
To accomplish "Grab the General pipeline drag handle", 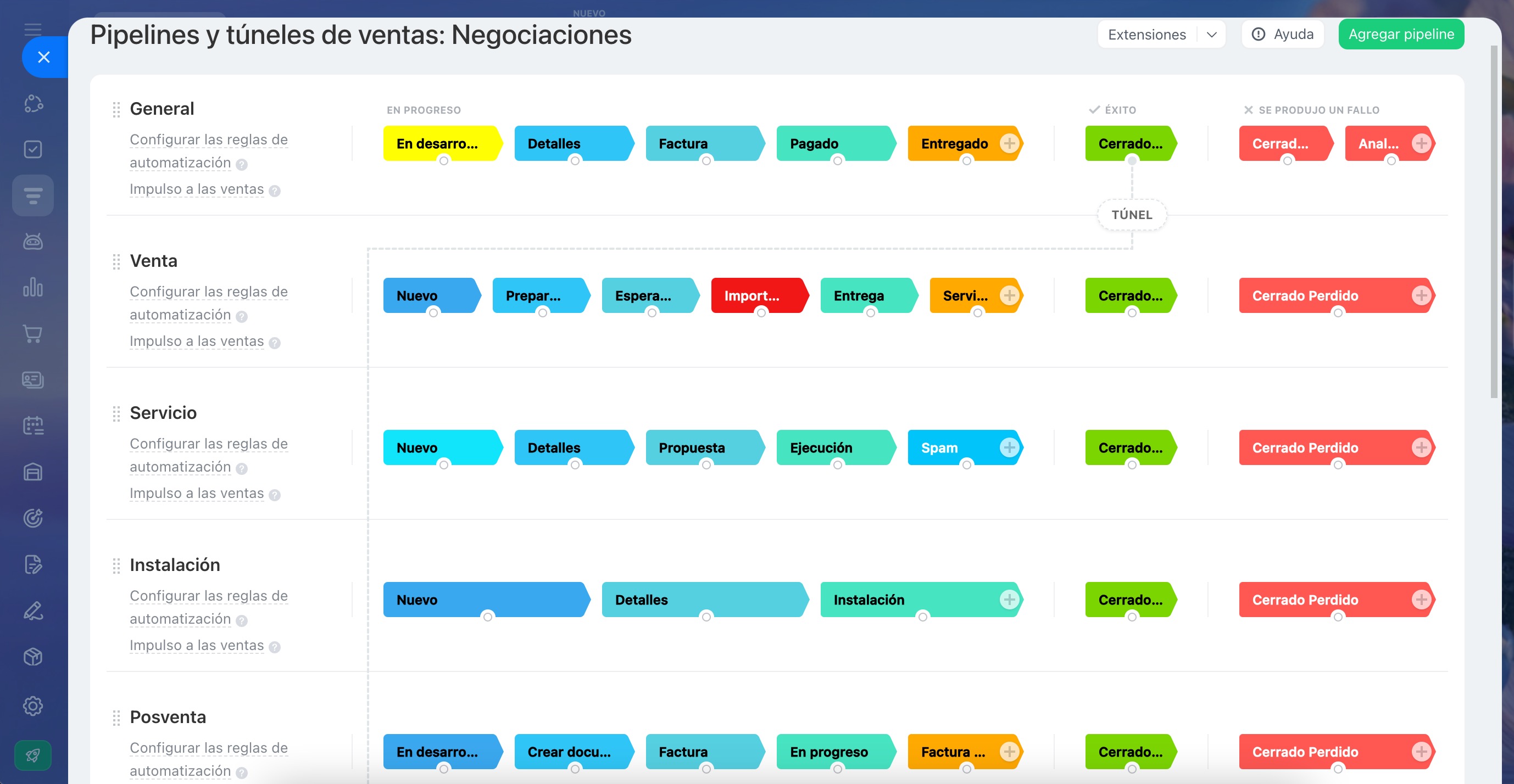I will coord(116,109).
